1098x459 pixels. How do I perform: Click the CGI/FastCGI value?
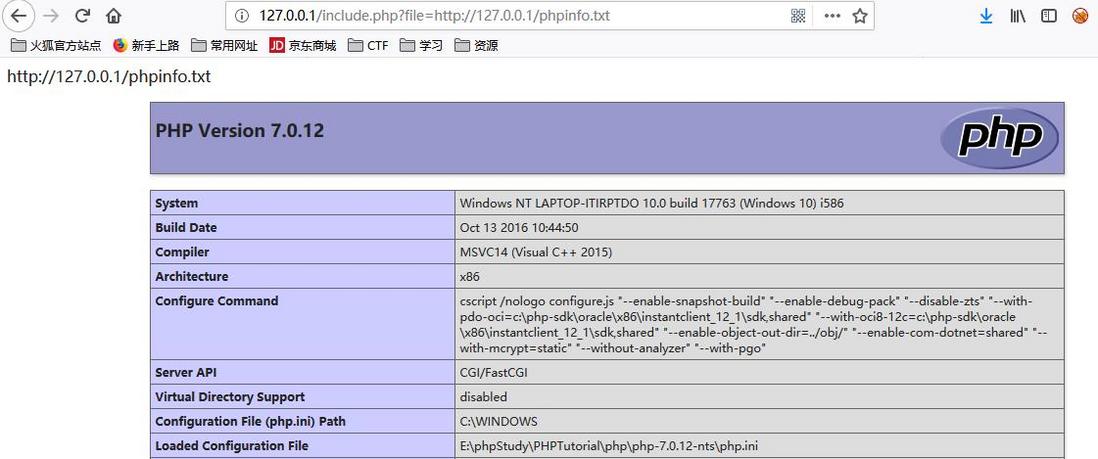pyautogui.click(x=494, y=373)
